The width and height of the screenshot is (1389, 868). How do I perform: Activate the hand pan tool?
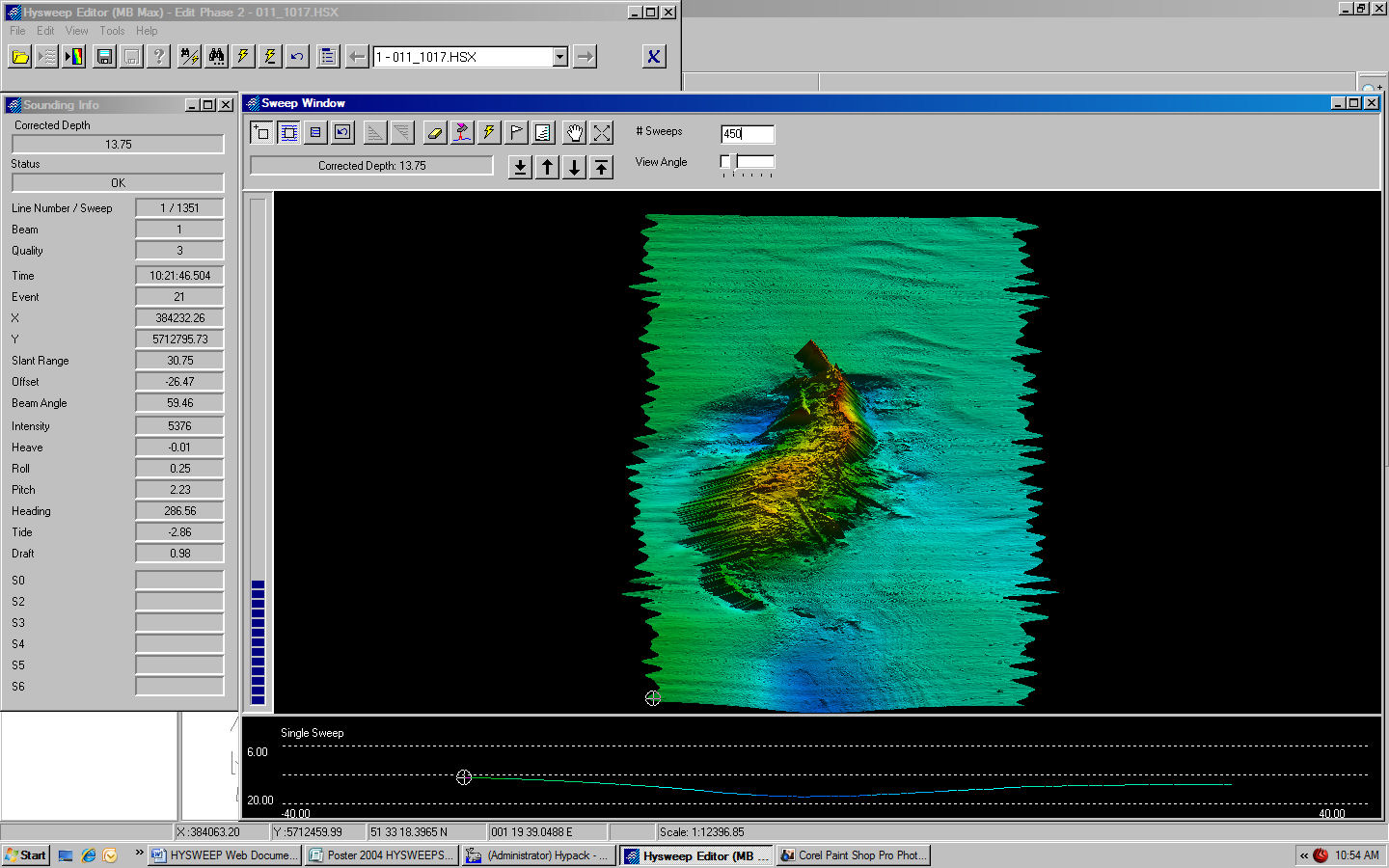(574, 132)
